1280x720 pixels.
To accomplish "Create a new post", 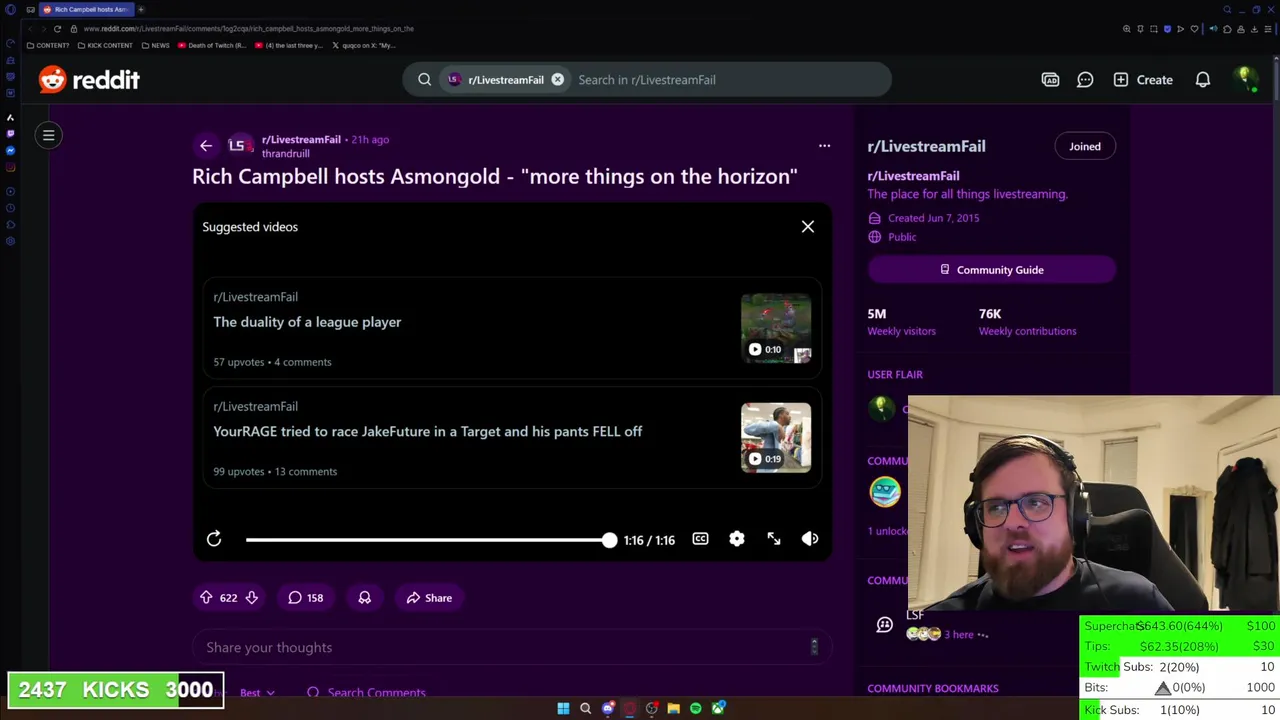I will (x=1143, y=79).
